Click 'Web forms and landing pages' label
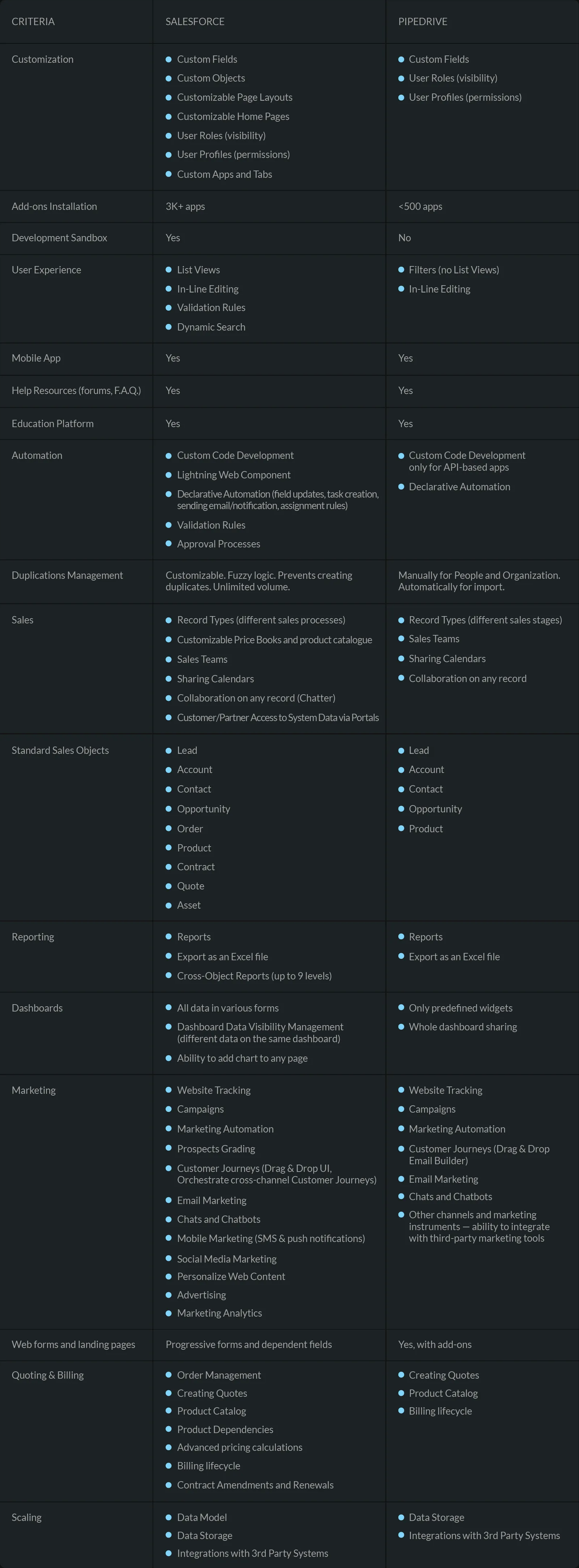 click(x=73, y=1345)
